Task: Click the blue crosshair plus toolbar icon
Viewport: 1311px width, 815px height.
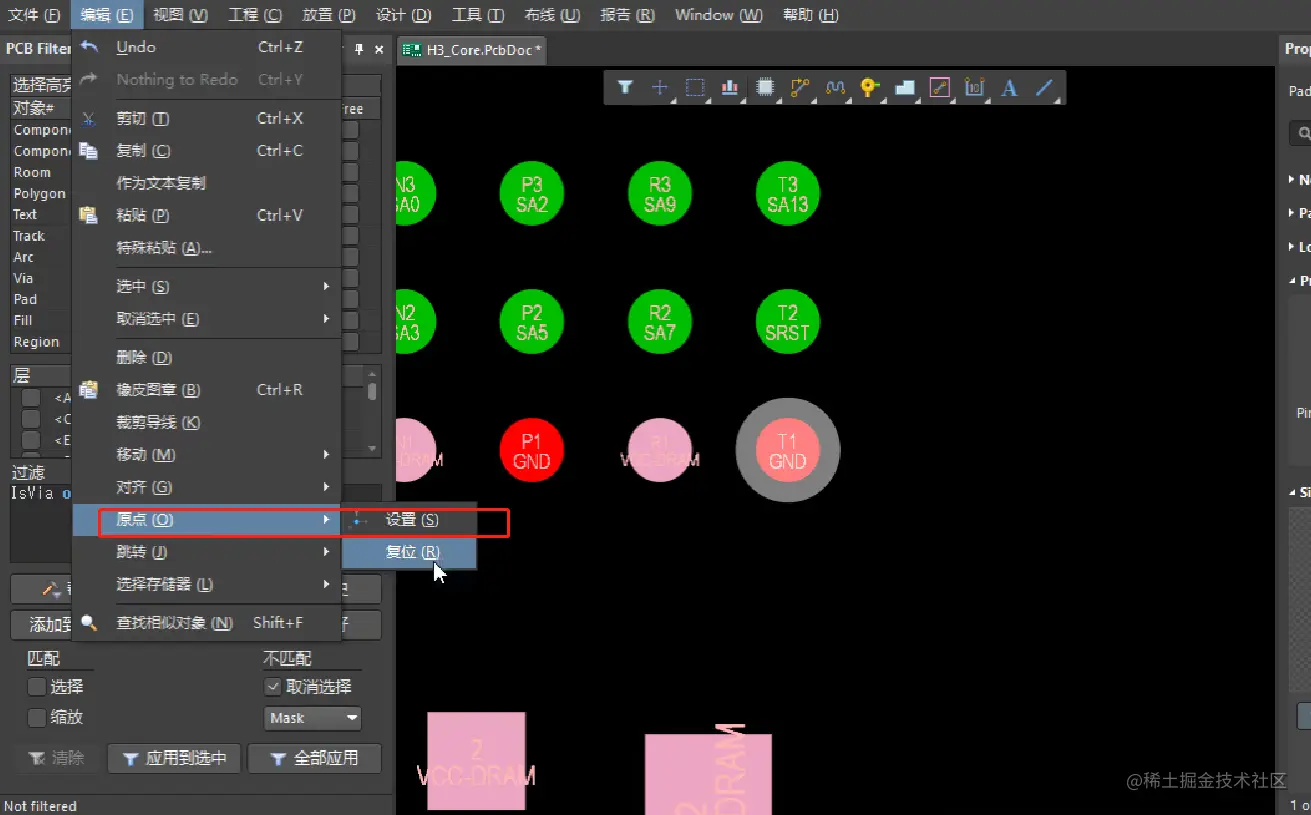Action: (x=660, y=88)
